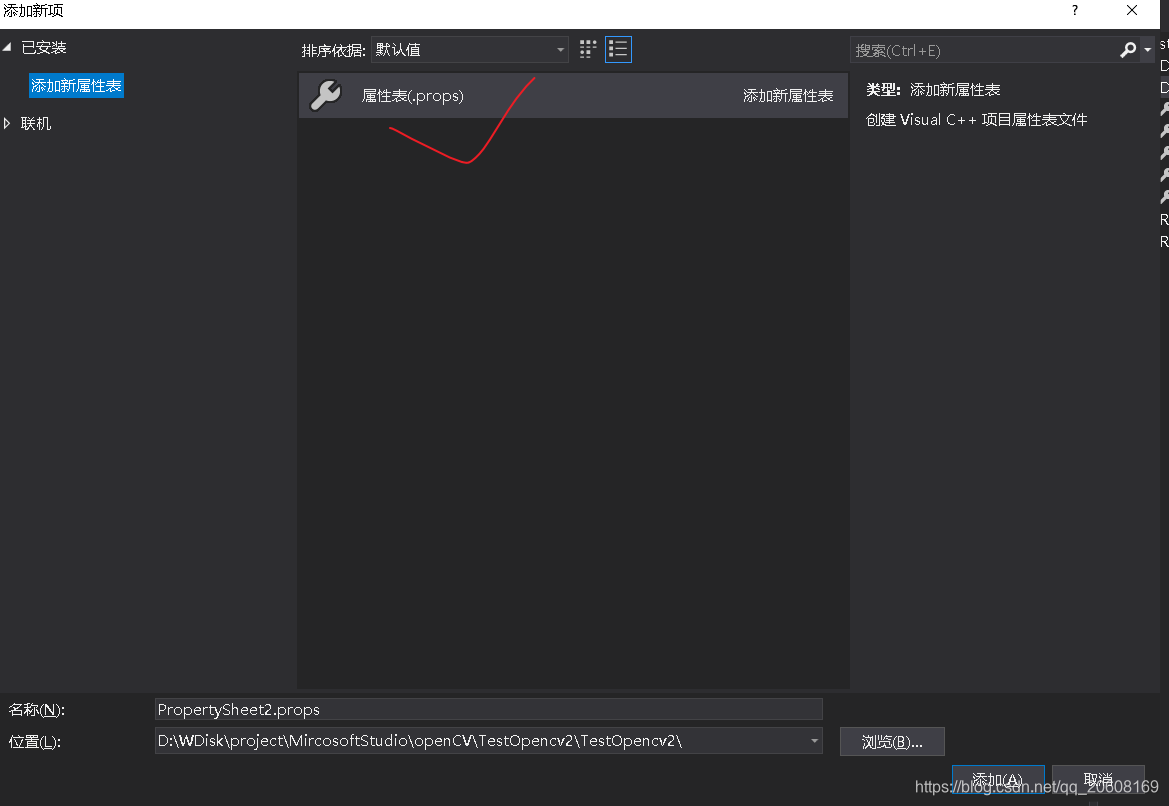1169x806 pixels.
Task: Select the 联机 category label
Action: 36,123
